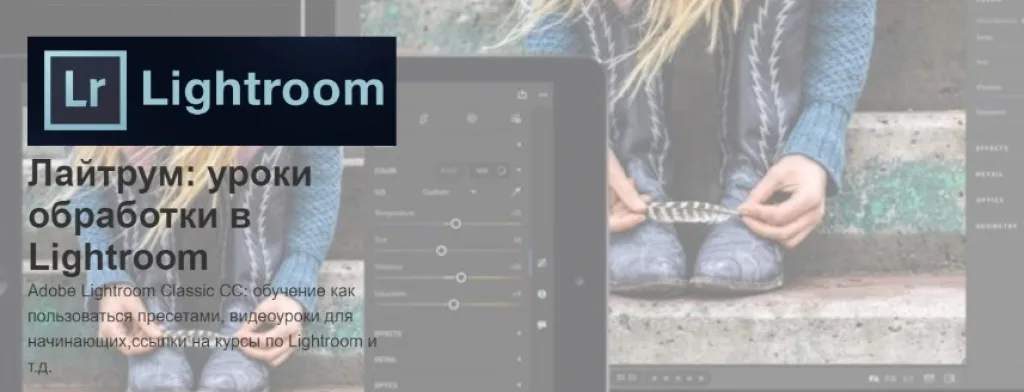Click the pencil edit icon on the tablet sidebar
The image size is (1024, 392).
point(541,263)
